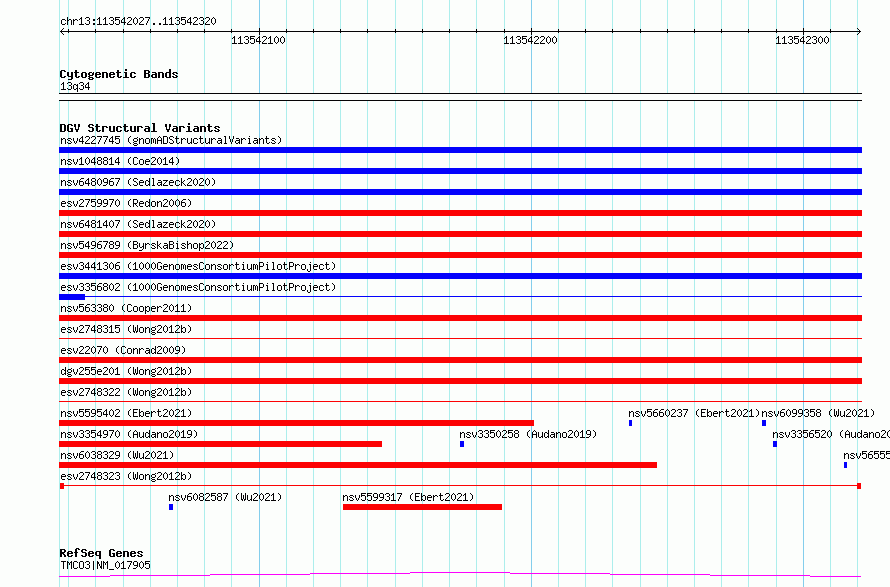The image size is (890, 587).
Task: Open variant nsv1048814 (Coe2014) label
Action: (x=120, y=161)
